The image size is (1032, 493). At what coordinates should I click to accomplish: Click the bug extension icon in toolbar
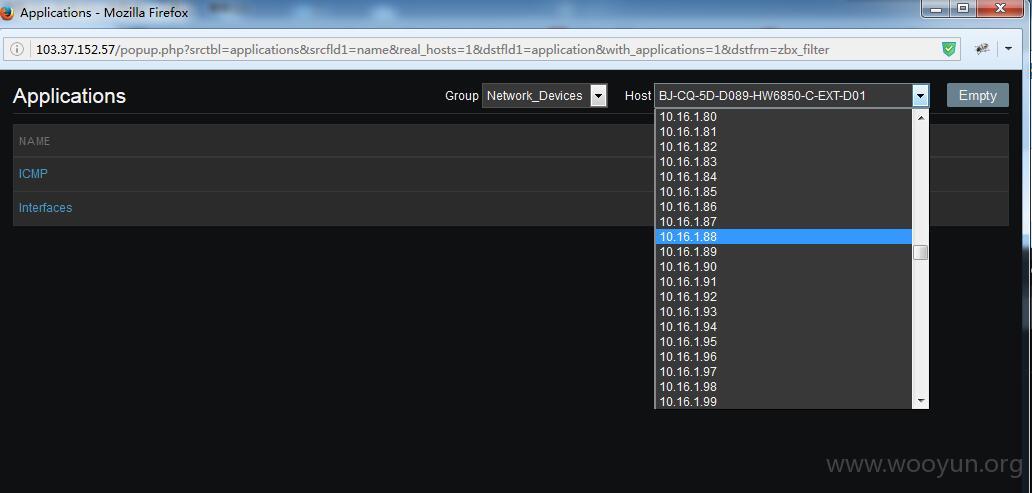point(983,49)
